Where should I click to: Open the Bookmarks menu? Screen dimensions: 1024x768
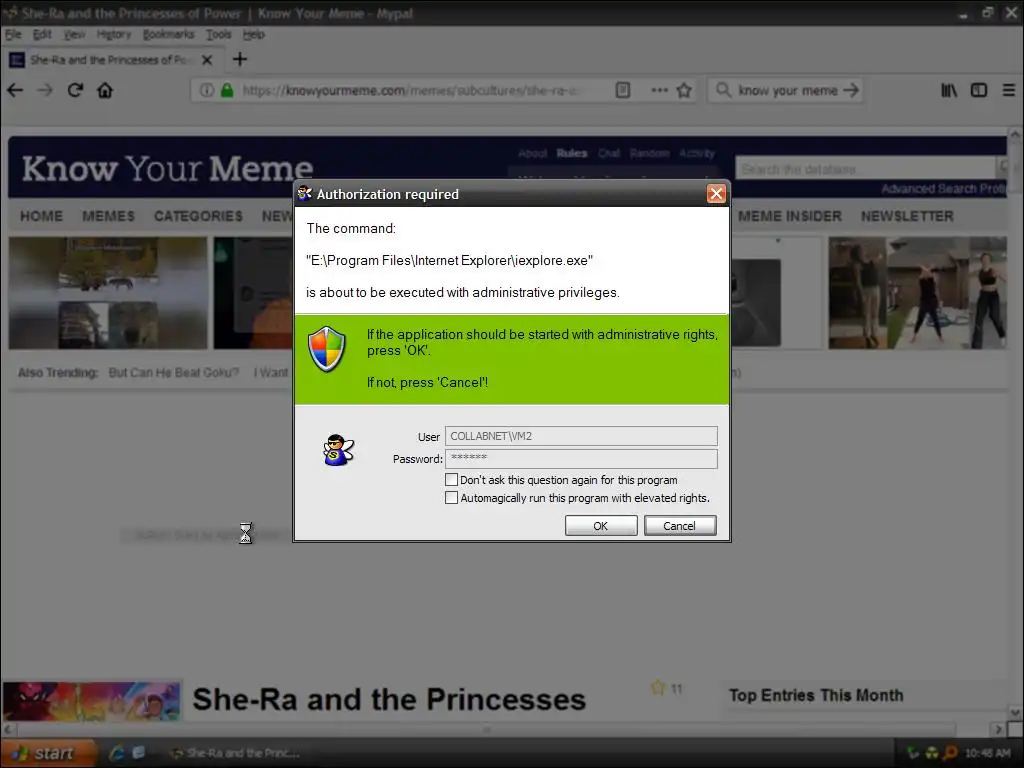pos(168,34)
